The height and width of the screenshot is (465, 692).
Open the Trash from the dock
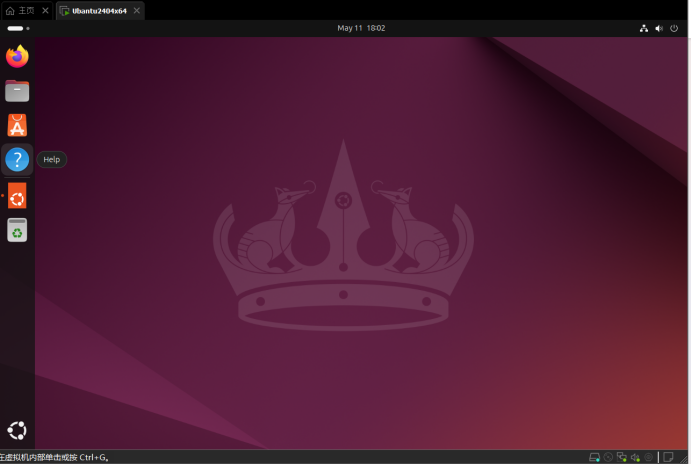coord(17,230)
